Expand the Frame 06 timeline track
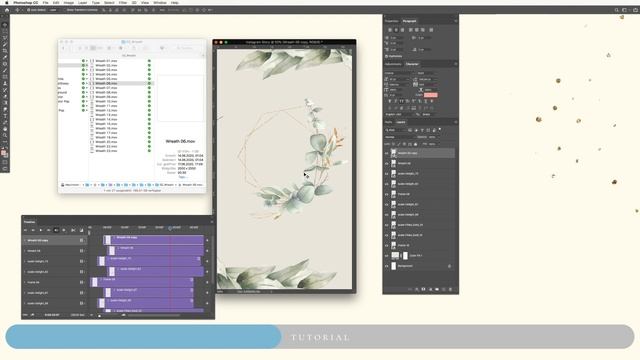 click(x=25, y=282)
